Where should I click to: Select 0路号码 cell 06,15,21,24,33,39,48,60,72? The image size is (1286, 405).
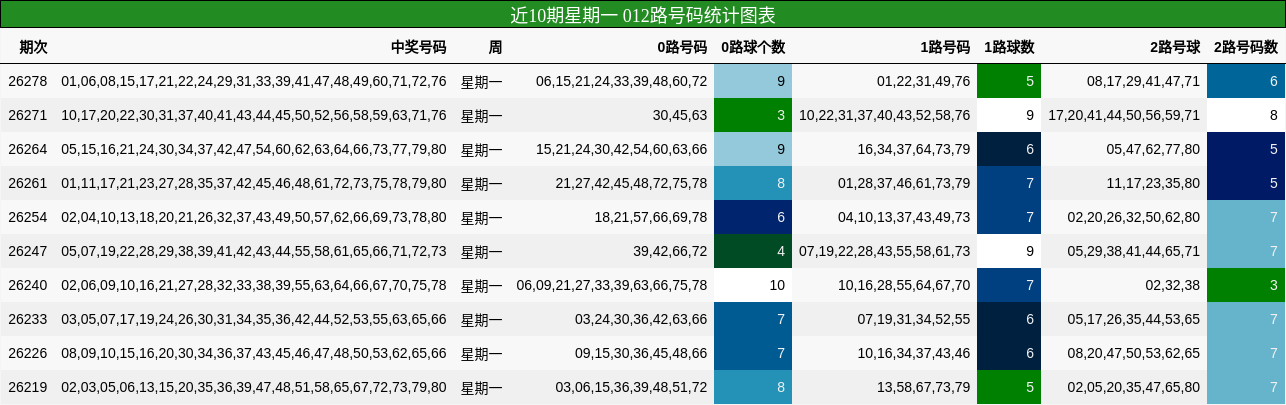coord(622,81)
